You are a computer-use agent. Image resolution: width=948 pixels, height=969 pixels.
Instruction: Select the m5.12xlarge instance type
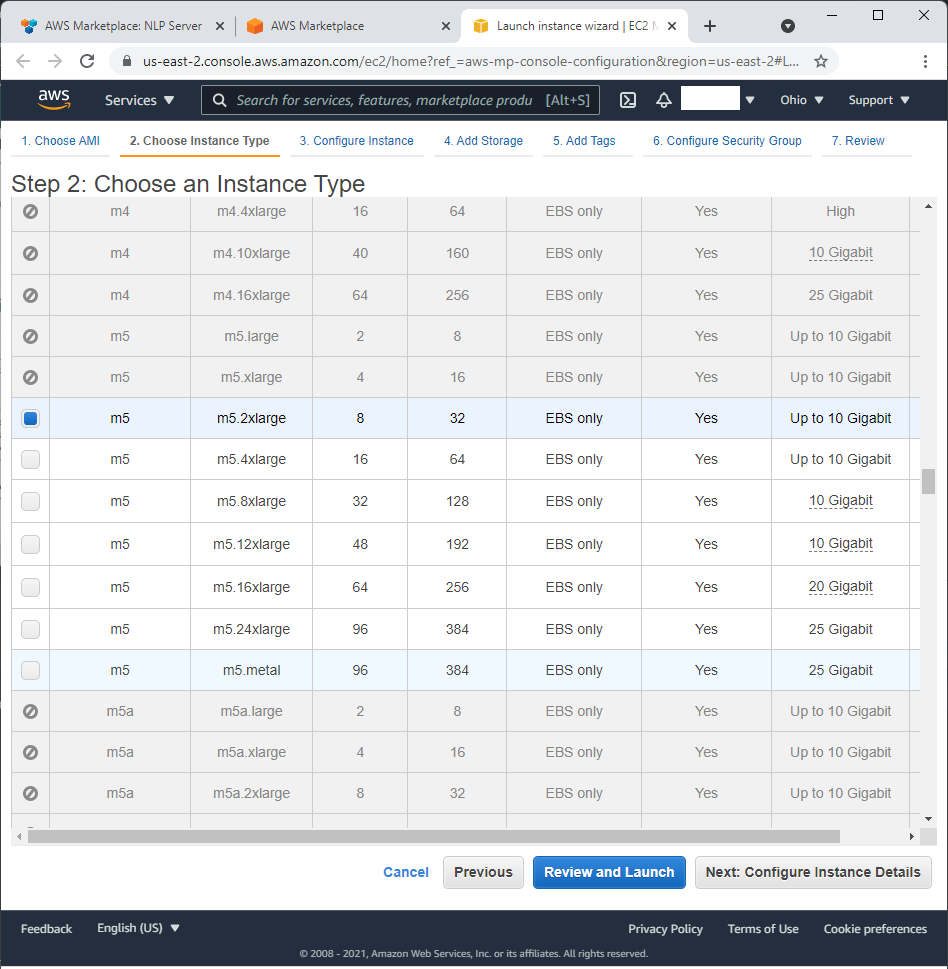pyautogui.click(x=30, y=544)
